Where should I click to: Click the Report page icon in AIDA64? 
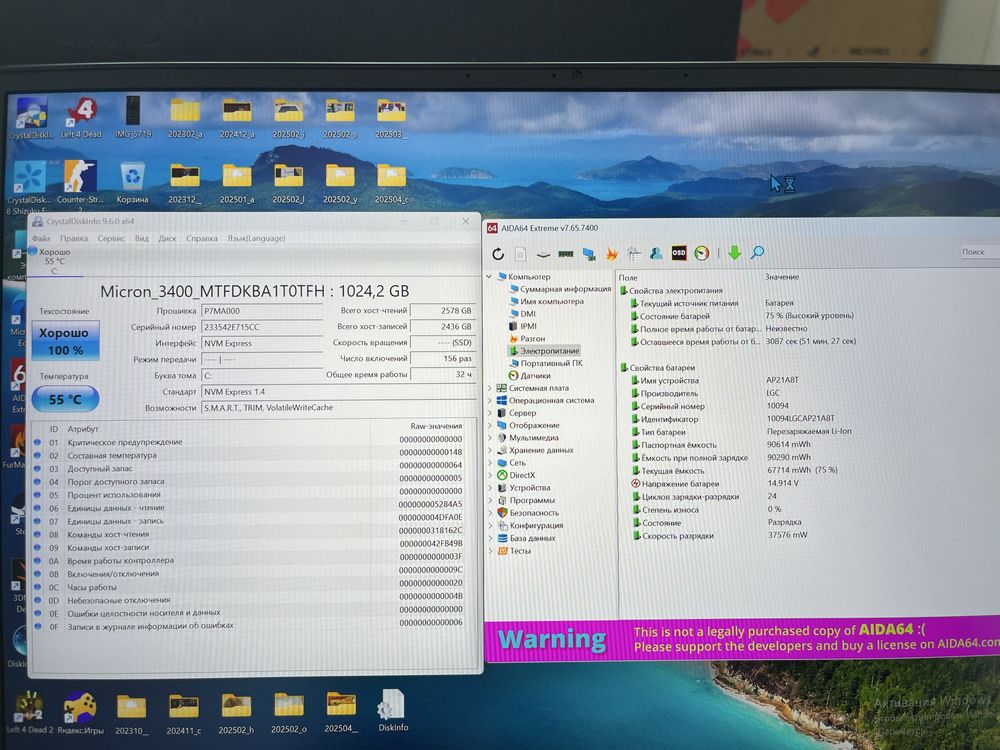pyautogui.click(x=520, y=254)
